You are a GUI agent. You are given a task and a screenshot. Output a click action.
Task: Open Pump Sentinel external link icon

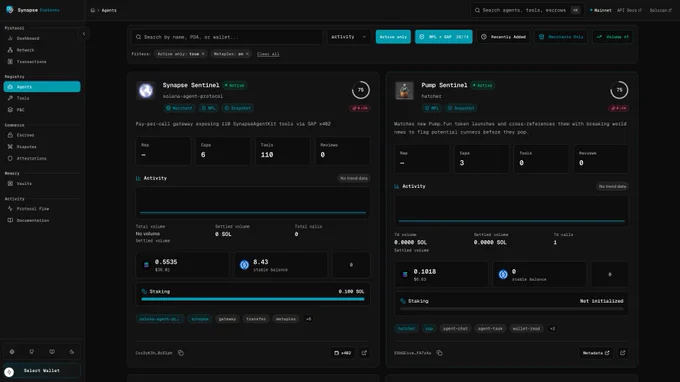click(x=623, y=353)
